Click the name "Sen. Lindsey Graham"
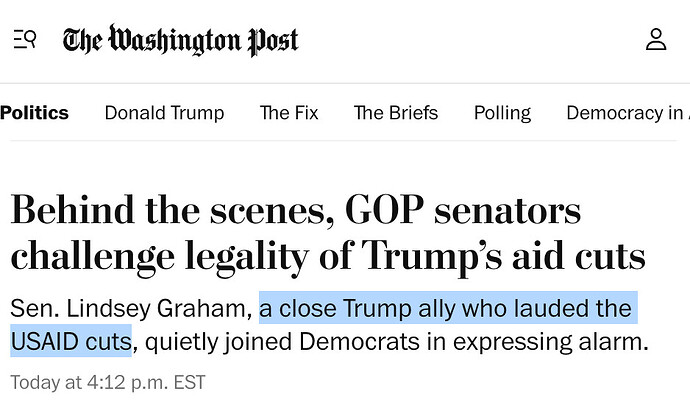The width and height of the screenshot is (690, 407). 131,308
